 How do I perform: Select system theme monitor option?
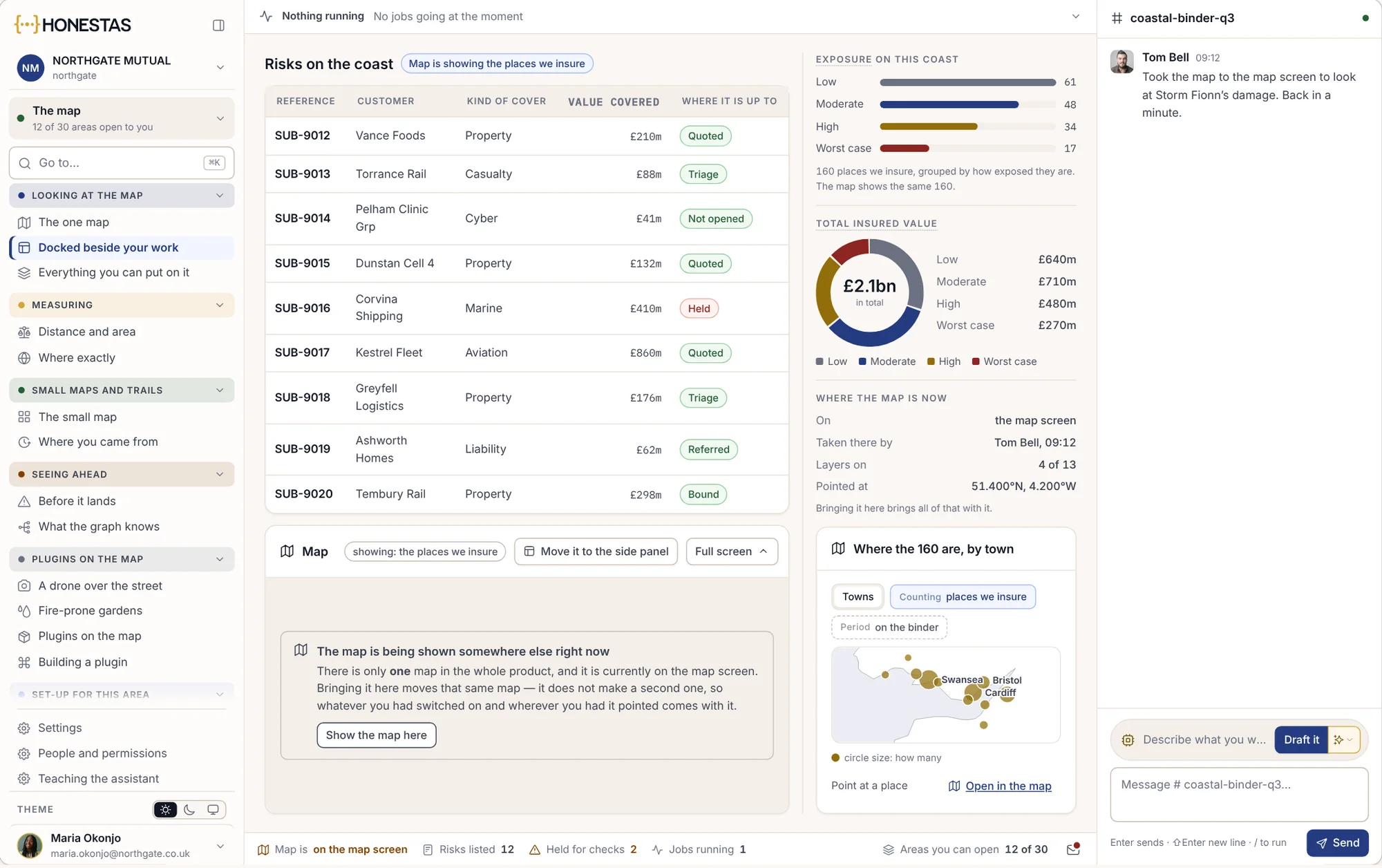pyautogui.click(x=213, y=810)
